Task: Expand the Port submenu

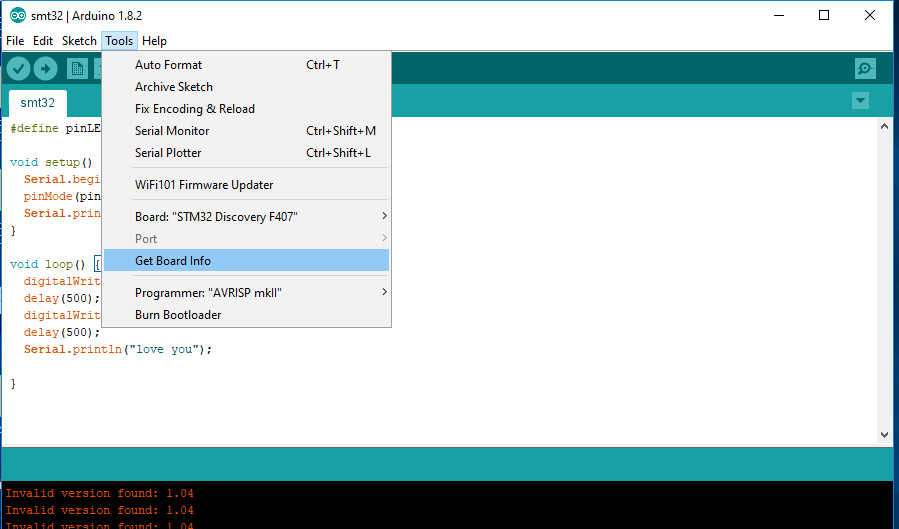Action: click(x=247, y=238)
